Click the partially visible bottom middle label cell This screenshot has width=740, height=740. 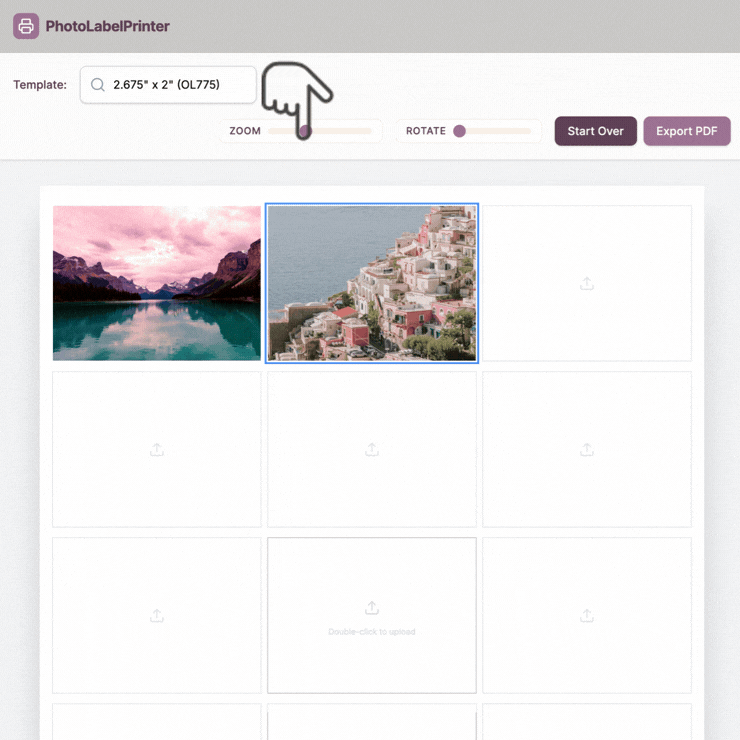[x=372, y=722]
